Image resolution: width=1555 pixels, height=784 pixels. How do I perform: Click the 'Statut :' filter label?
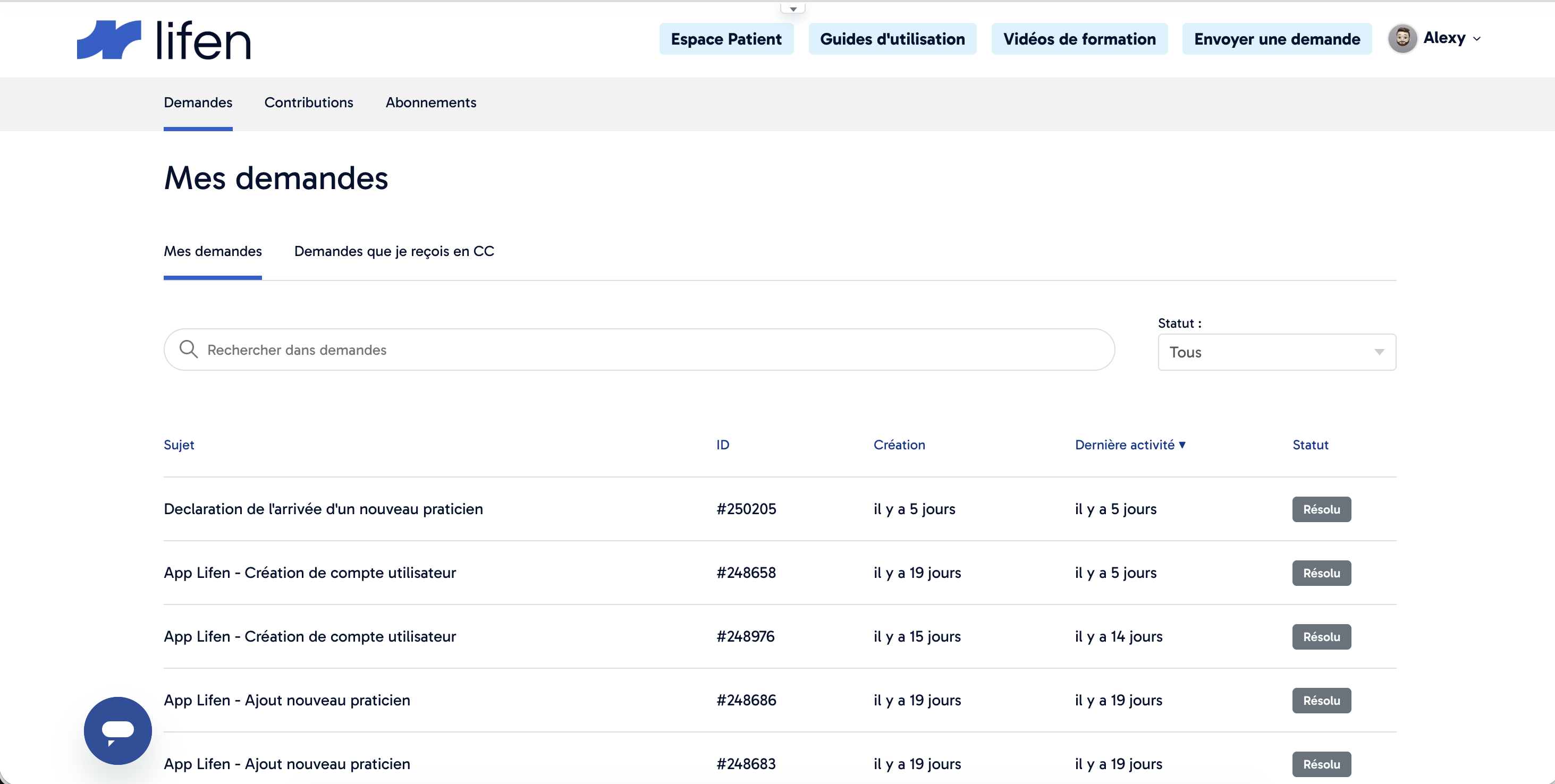(x=1179, y=323)
